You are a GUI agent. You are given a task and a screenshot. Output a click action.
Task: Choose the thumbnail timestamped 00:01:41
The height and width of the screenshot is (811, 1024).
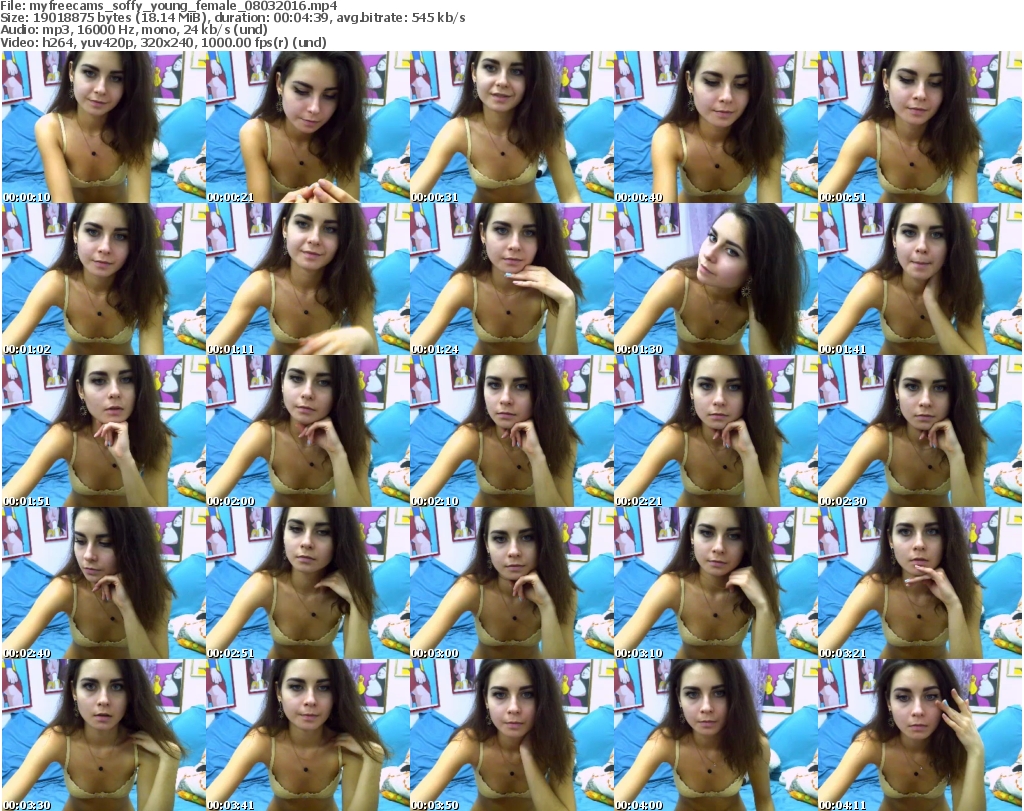(x=919, y=279)
